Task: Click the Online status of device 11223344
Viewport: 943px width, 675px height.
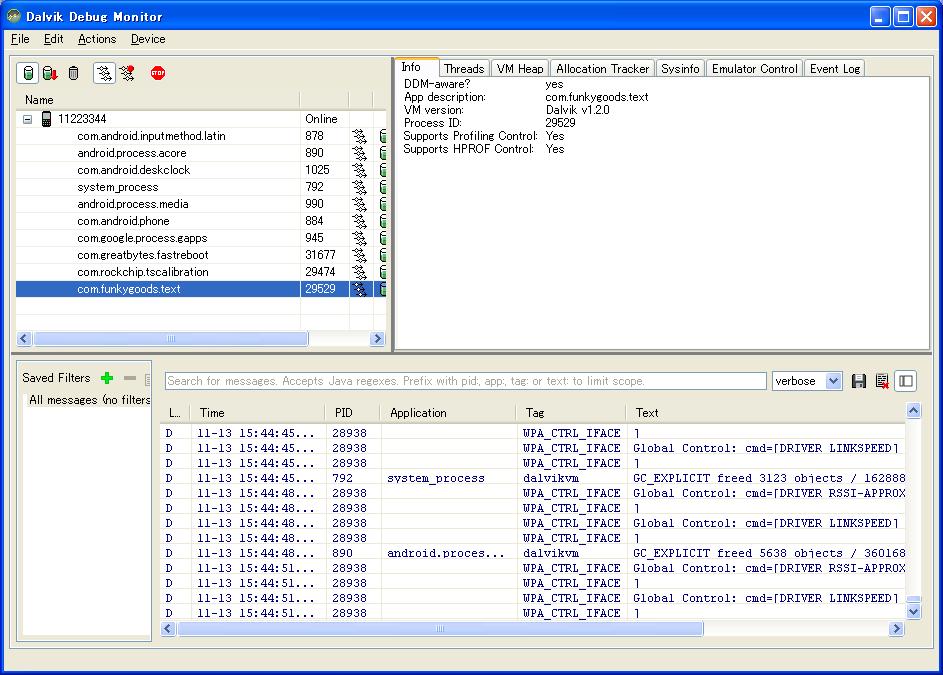Action: click(321, 119)
